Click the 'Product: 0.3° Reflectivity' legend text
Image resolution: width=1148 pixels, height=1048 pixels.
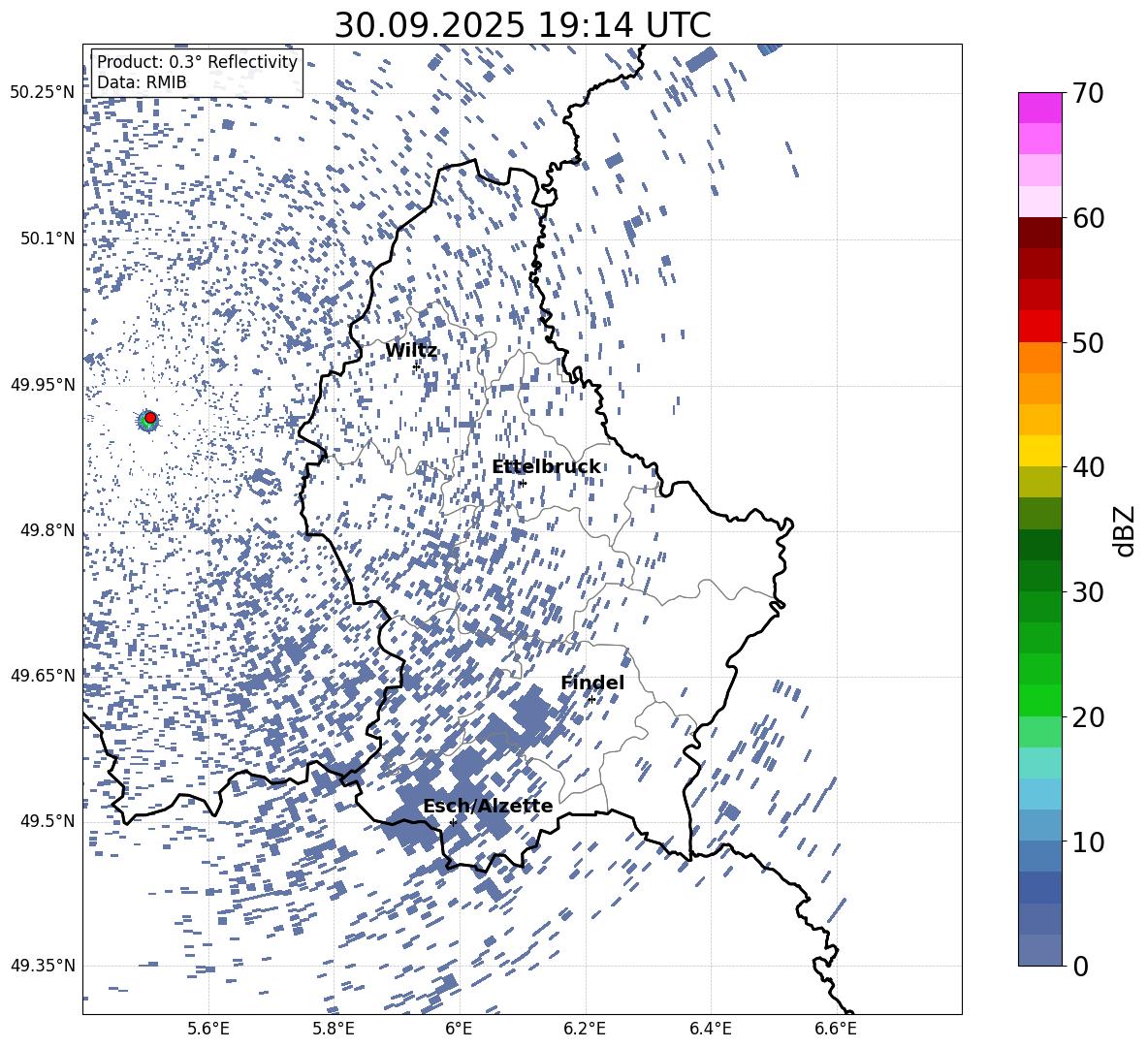[197, 62]
